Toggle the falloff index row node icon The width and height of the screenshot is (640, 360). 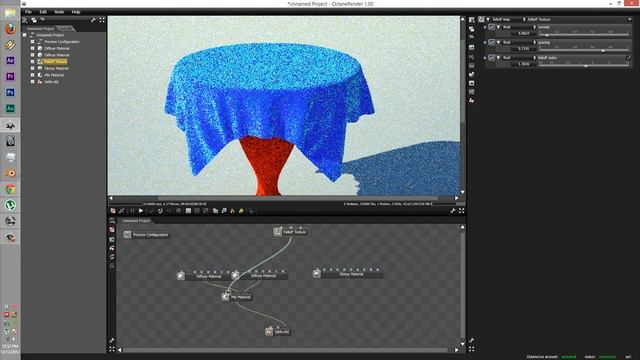coord(491,58)
